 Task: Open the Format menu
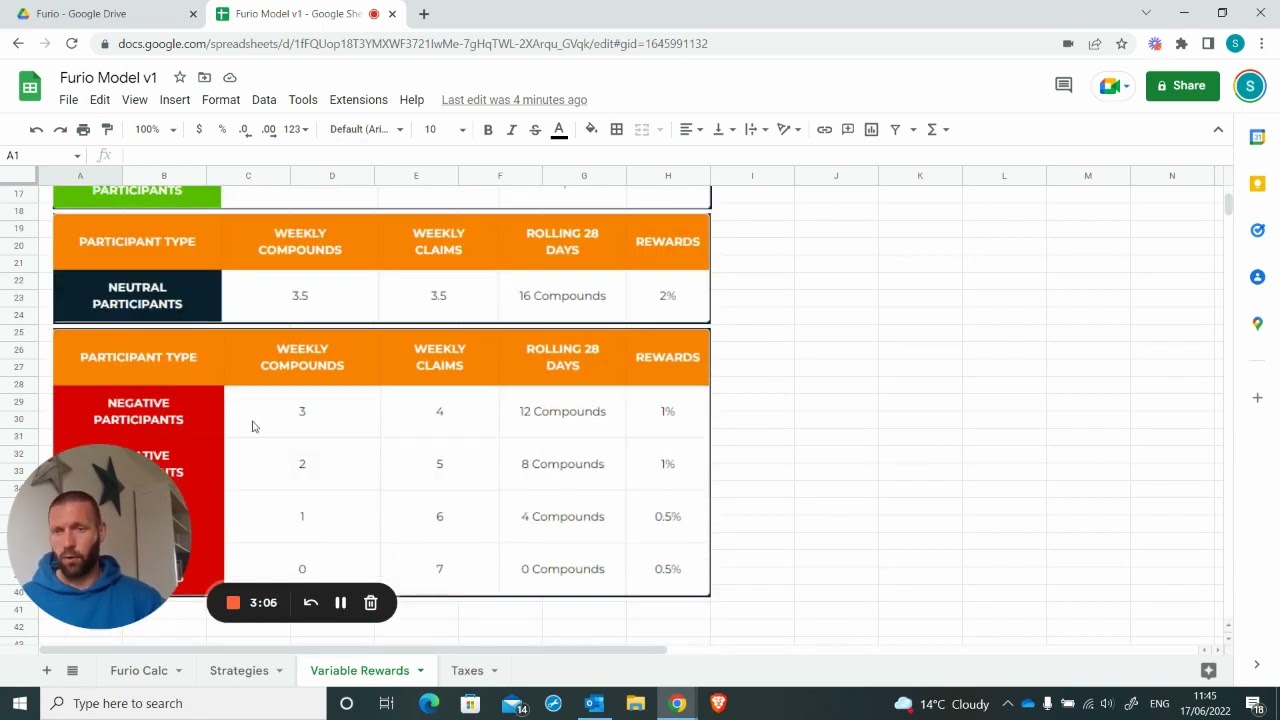pos(221,100)
